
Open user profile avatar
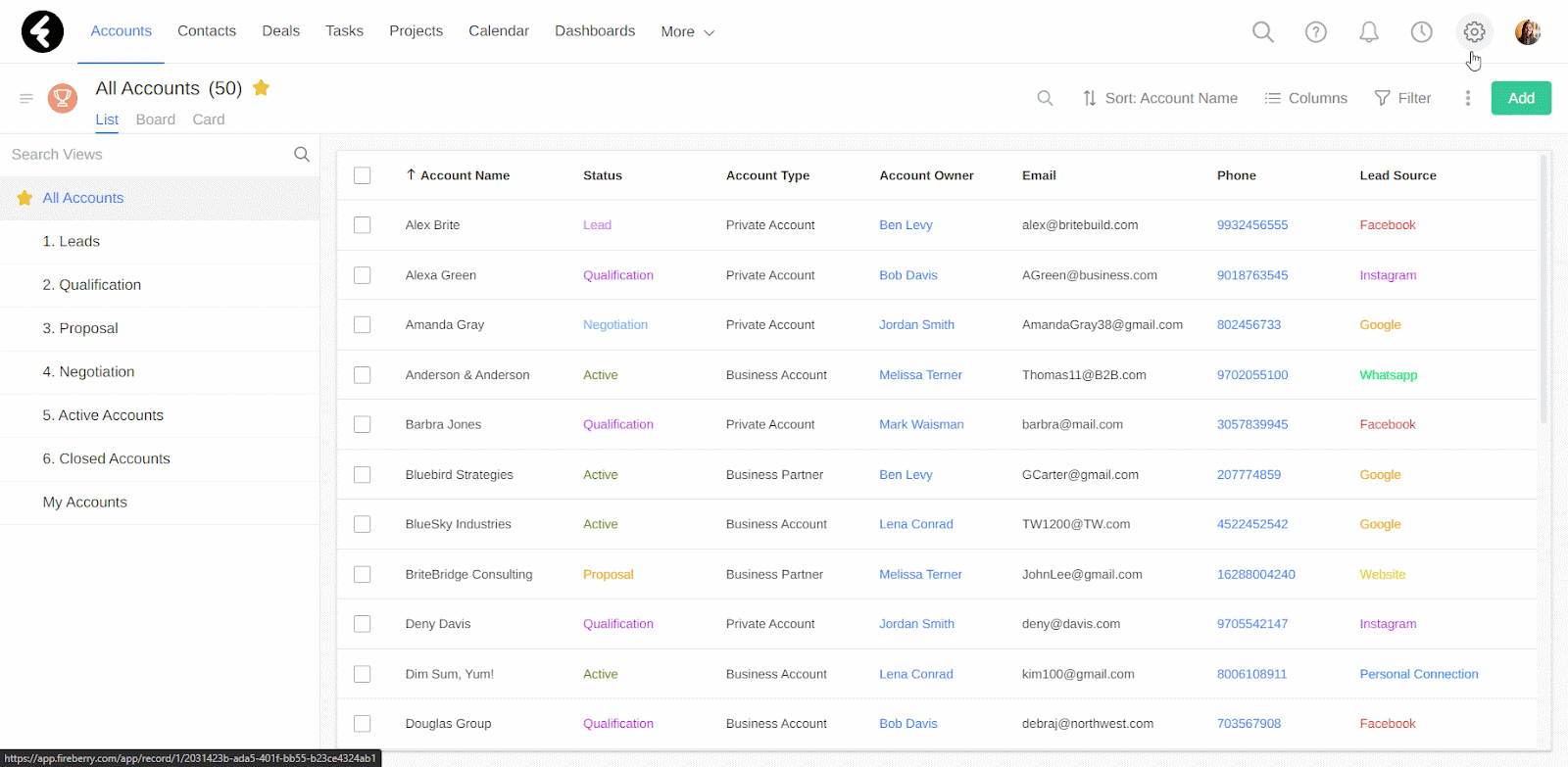(x=1527, y=32)
